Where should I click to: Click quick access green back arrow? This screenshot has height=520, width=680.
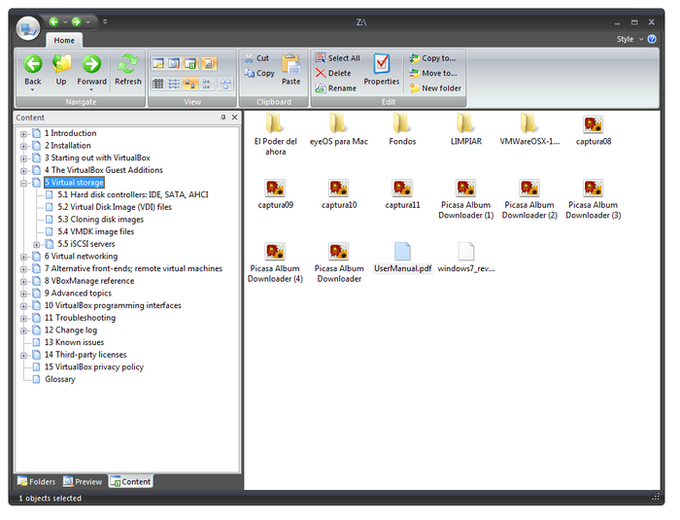(x=54, y=22)
